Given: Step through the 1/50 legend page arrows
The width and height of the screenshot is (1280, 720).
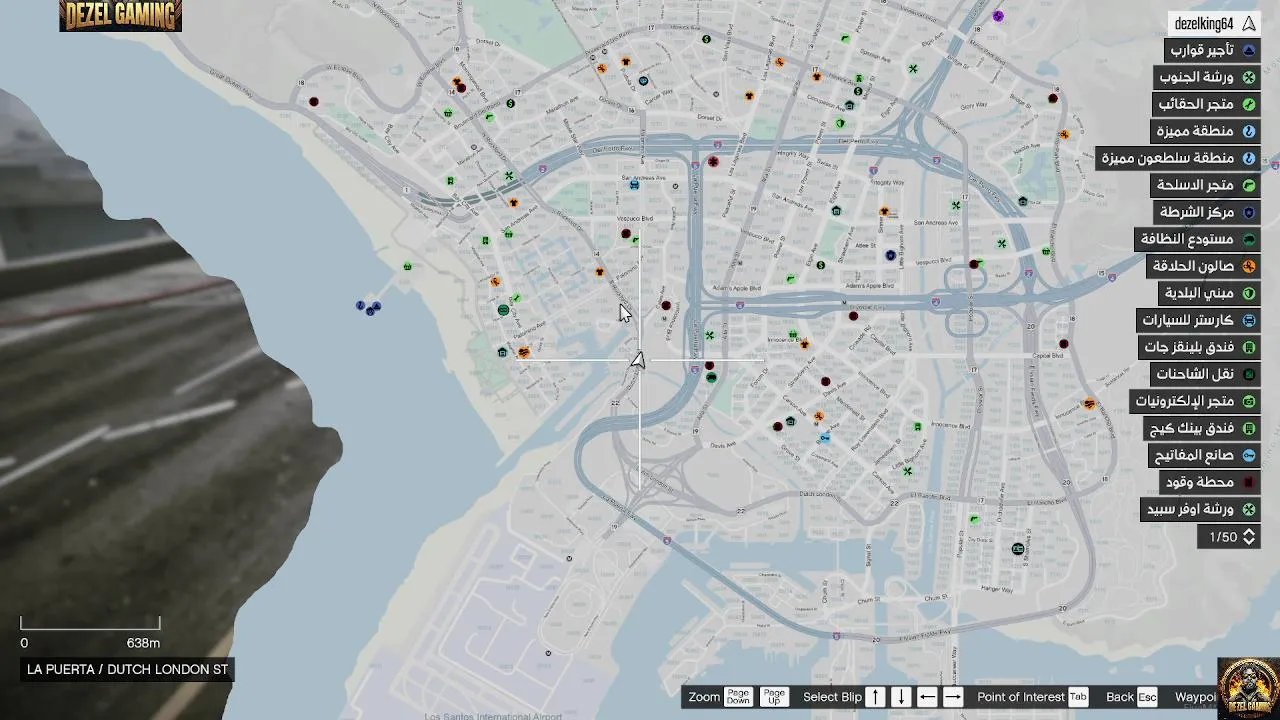Looking at the screenshot, I should 1248,537.
